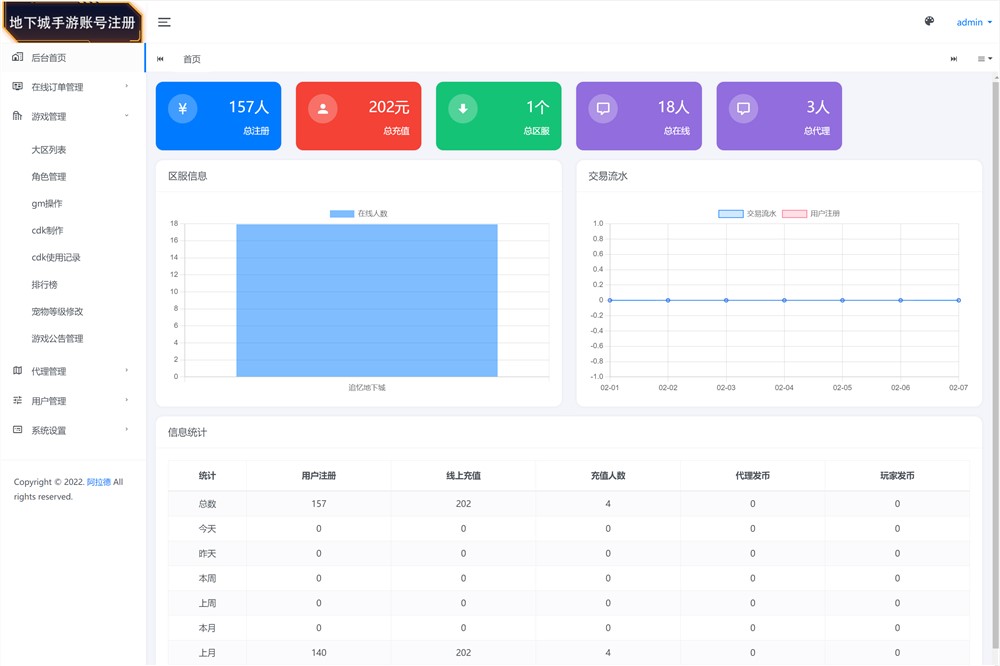The image size is (1000, 666).
Task: Toggle 在线人数 legend in 区服信息 chart
Action: [358, 214]
